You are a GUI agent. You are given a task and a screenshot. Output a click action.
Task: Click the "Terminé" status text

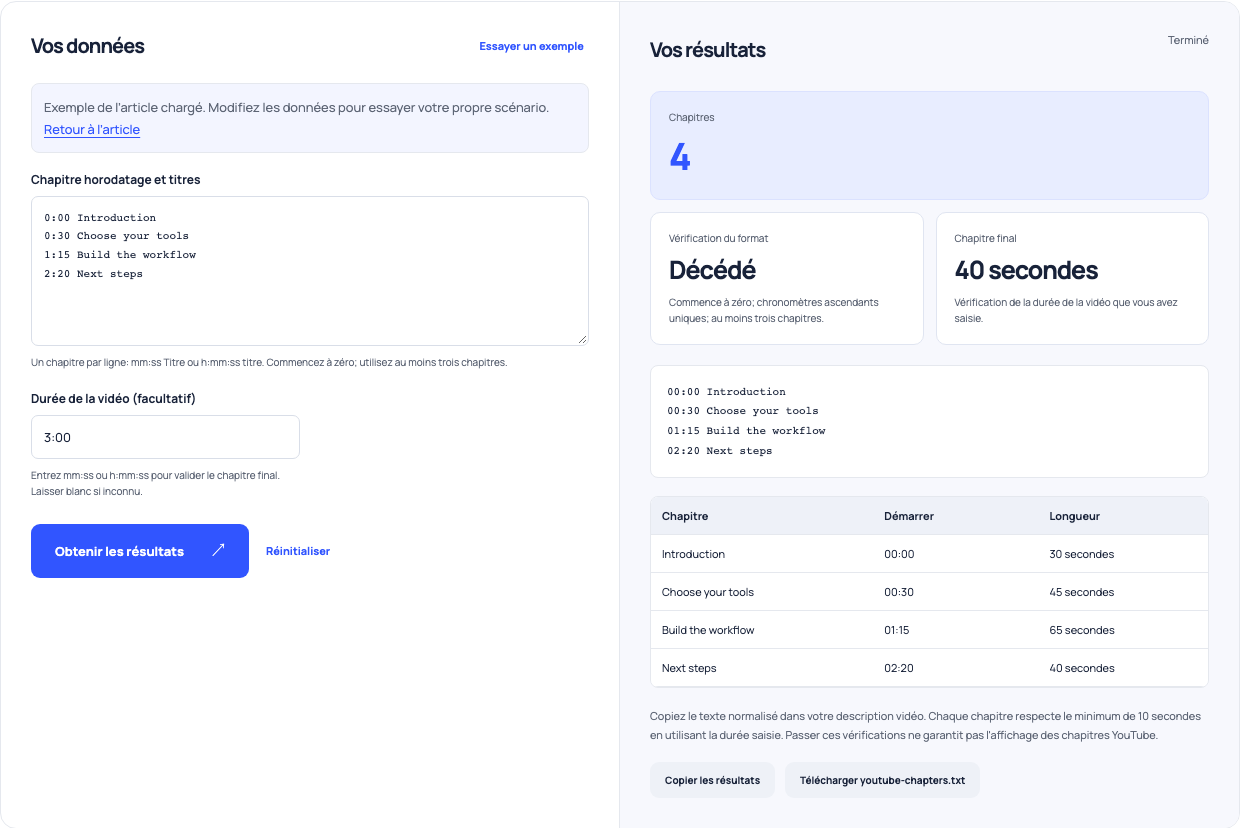click(1188, 41)
